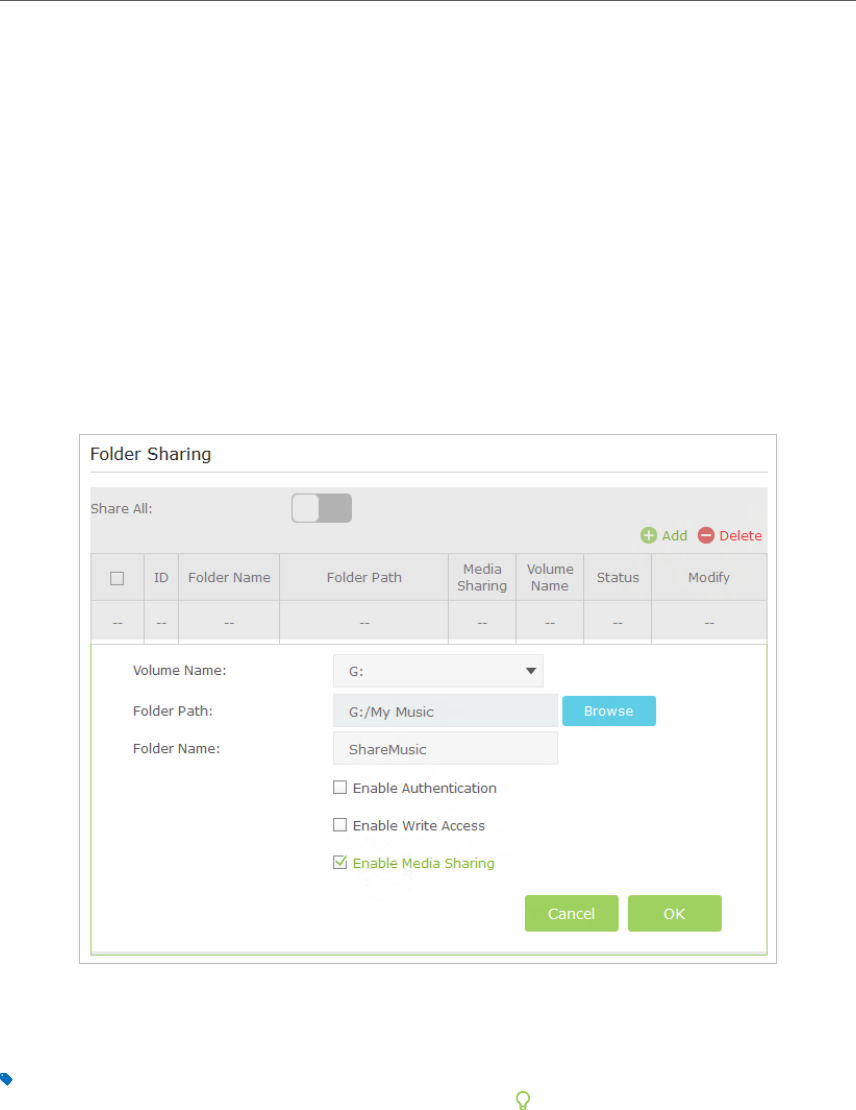This screenshot has width=856, height=1110.
Task: Enable Authentication checkbox
Action: tap(340, 788)
